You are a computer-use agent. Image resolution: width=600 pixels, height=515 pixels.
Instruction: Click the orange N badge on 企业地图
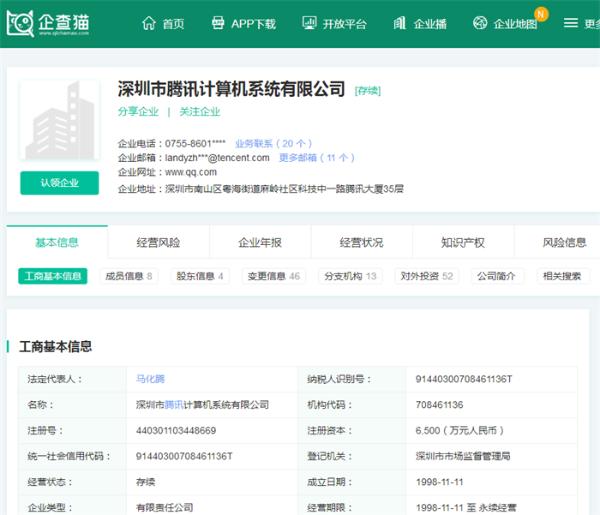541,14
